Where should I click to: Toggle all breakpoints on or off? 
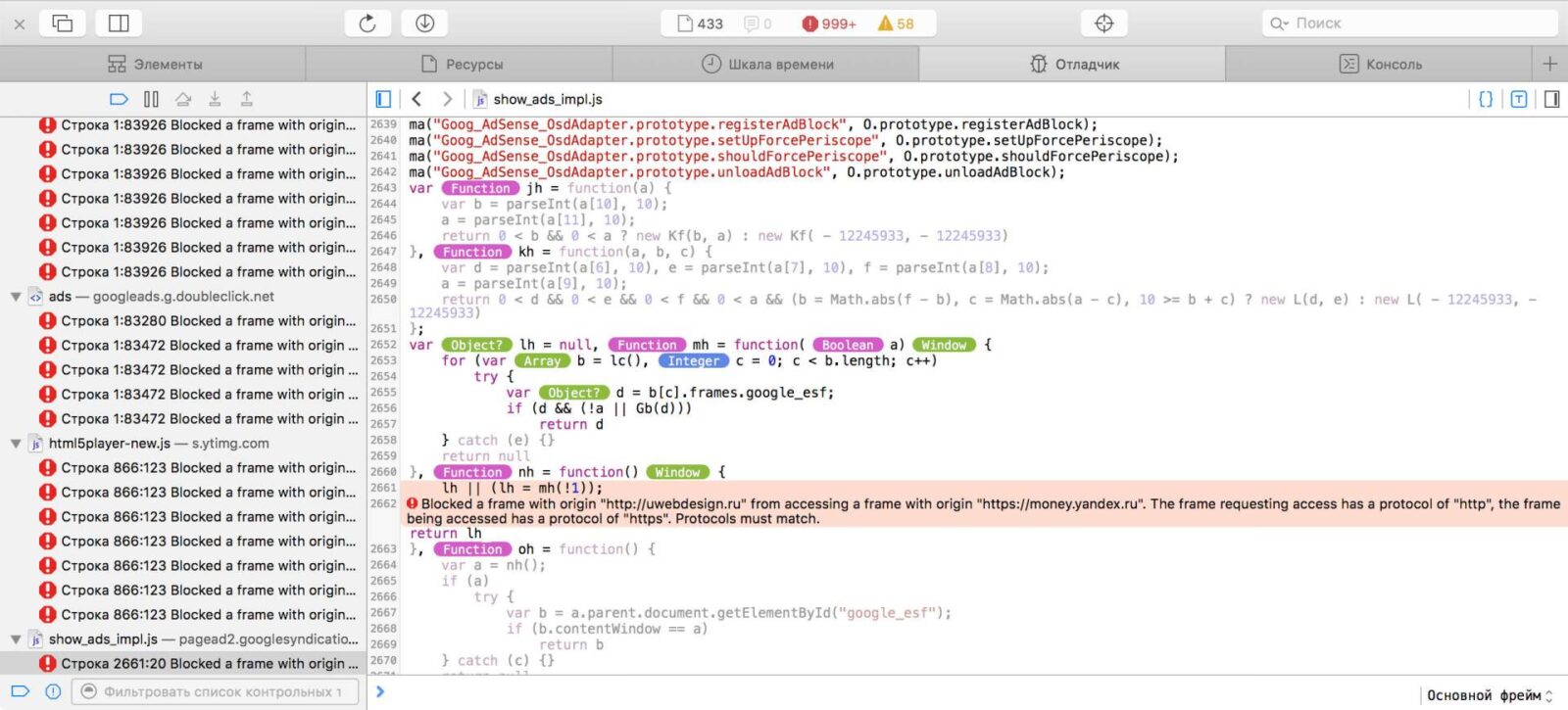coord(119,99)
